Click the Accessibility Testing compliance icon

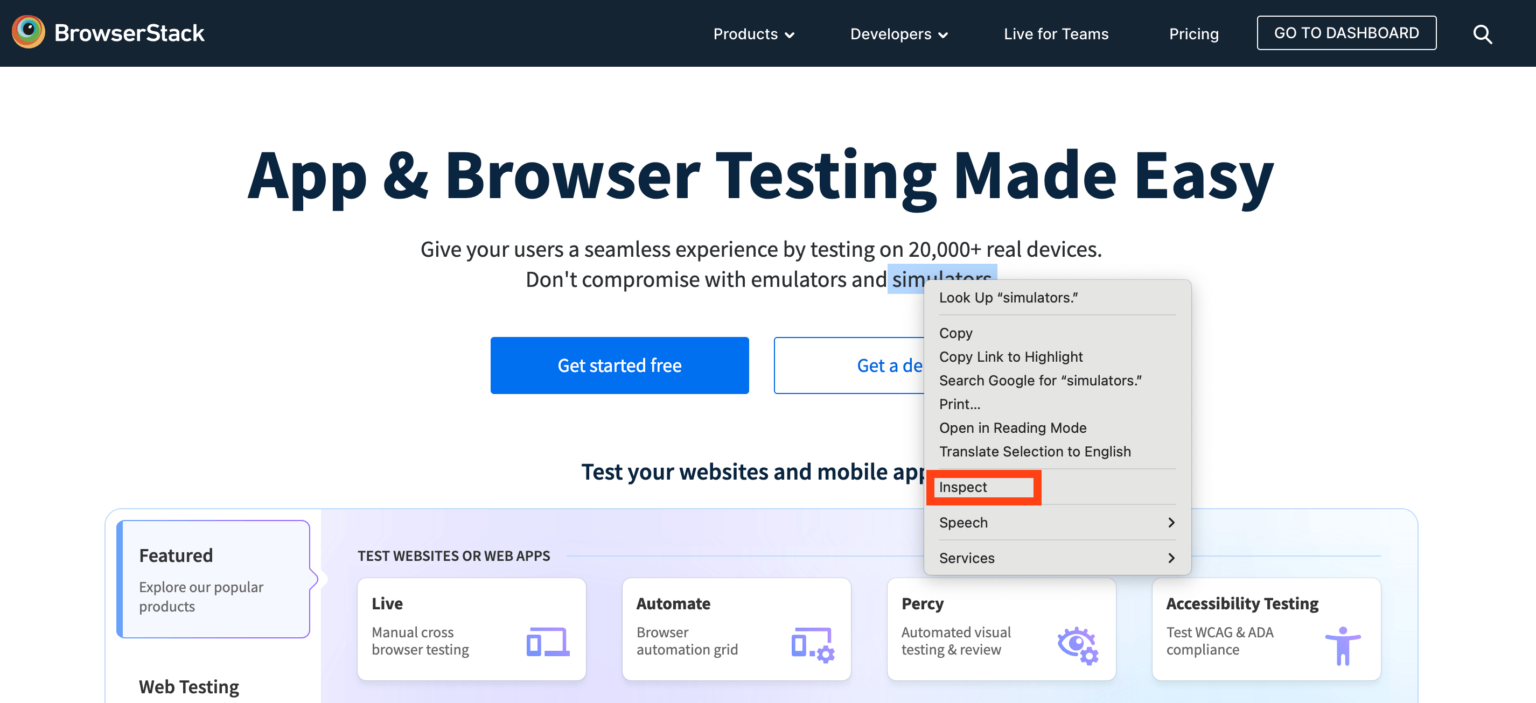click(1344, 645)
